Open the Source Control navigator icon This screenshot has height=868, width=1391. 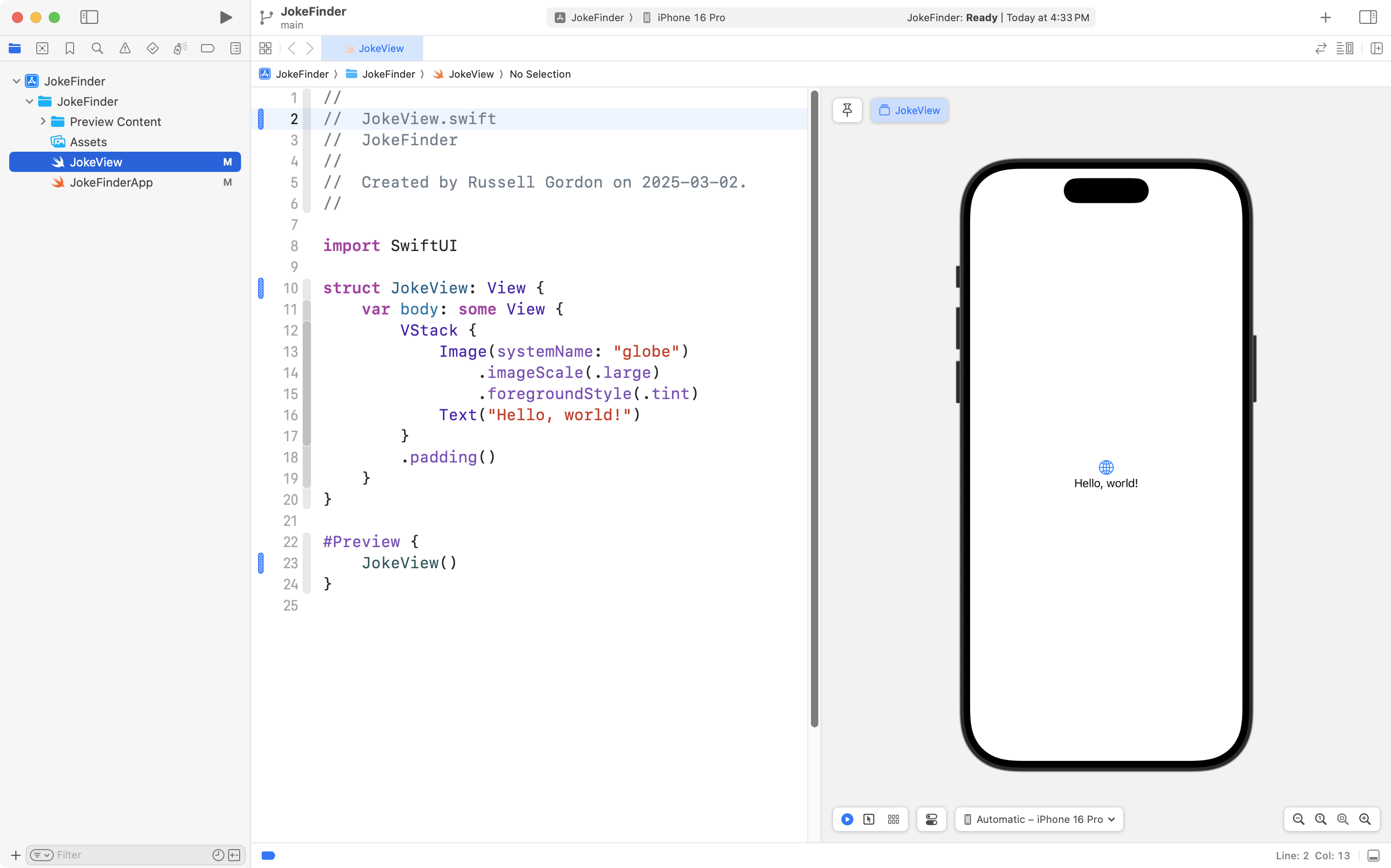pos(42,48)
